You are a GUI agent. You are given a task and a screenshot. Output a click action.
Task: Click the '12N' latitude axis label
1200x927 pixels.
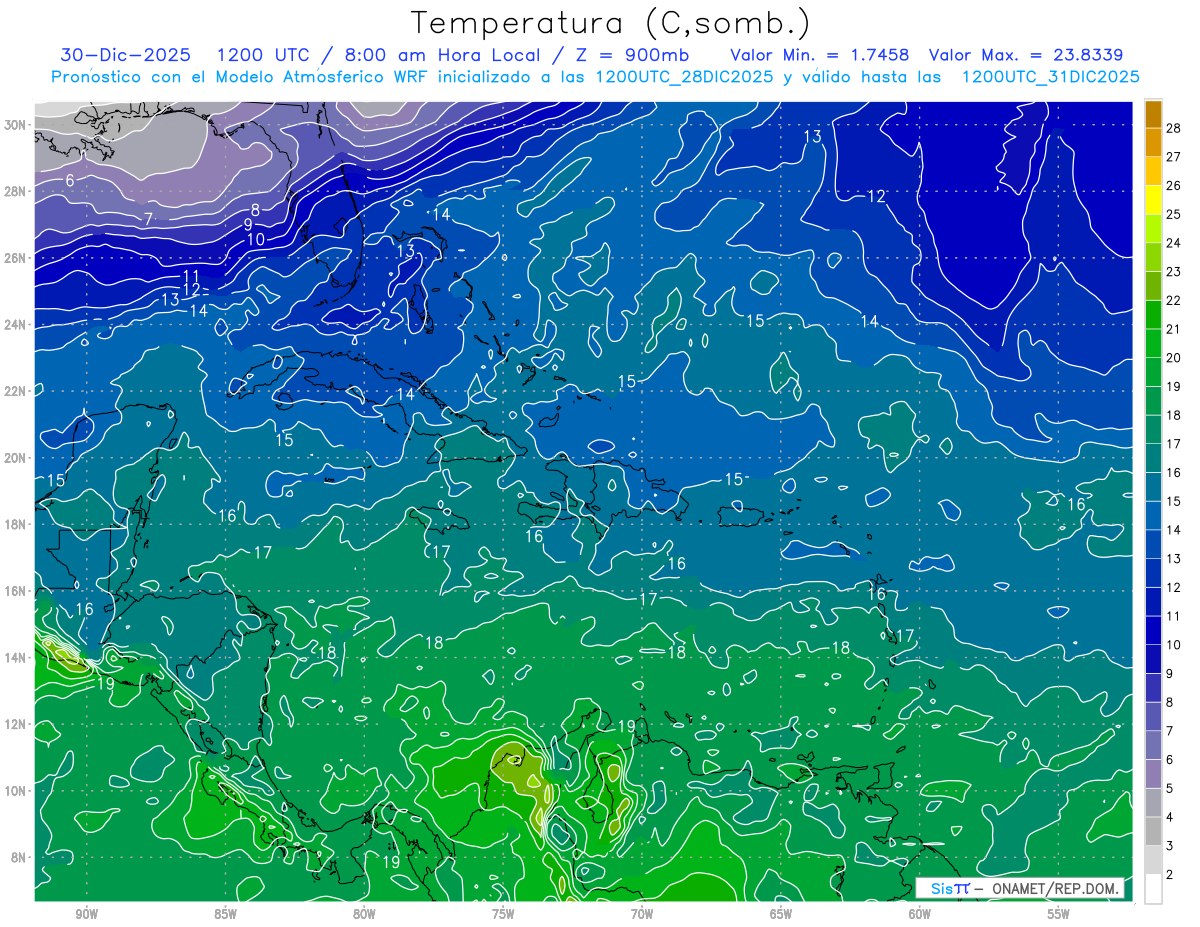[17, 724]
